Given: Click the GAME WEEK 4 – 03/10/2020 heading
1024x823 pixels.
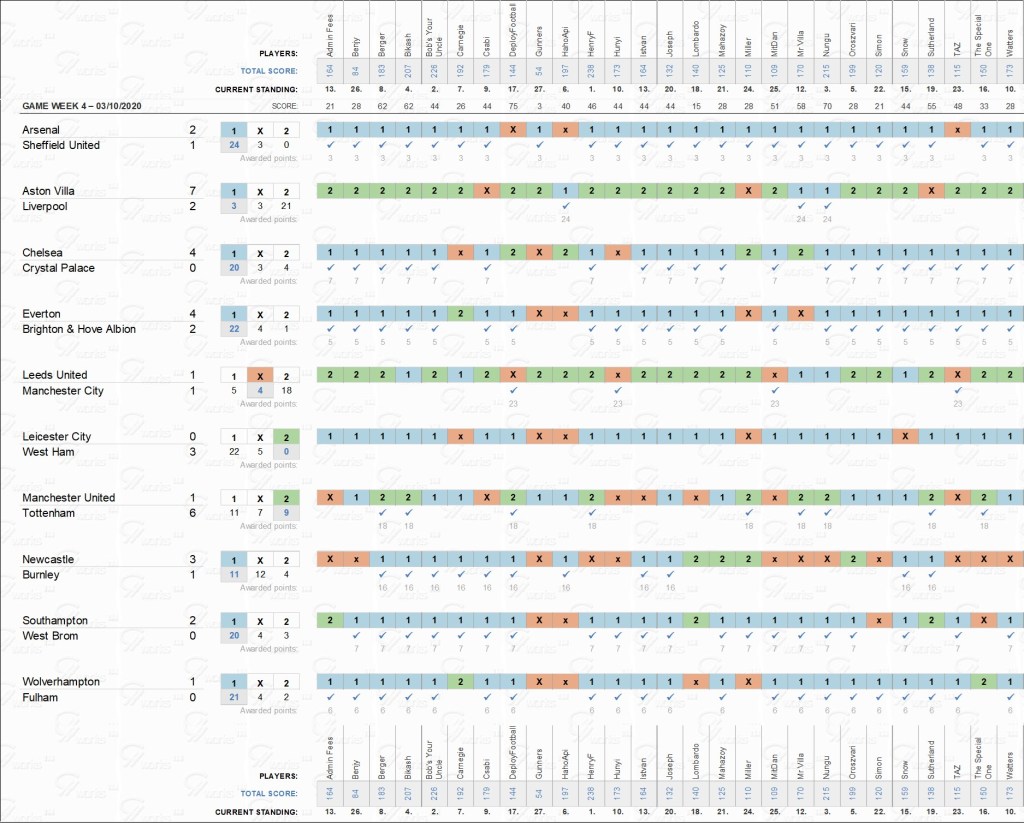Looking at the screenshot, I should pos(79,105).
